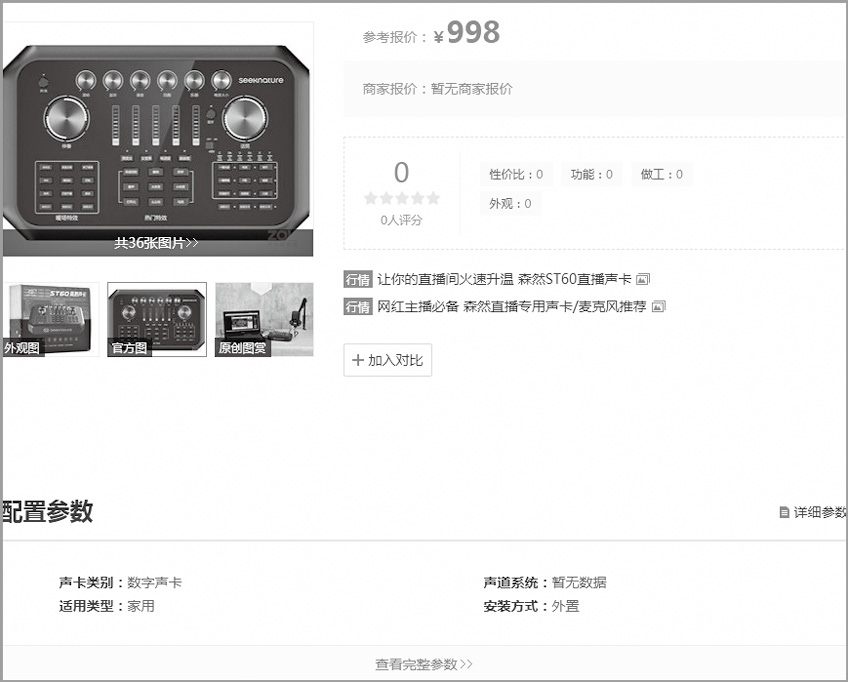The height and width of the screenshot is (682, 848).
Task: Select the 外观图 thumbnail
Action: click(x=50, y=319)
